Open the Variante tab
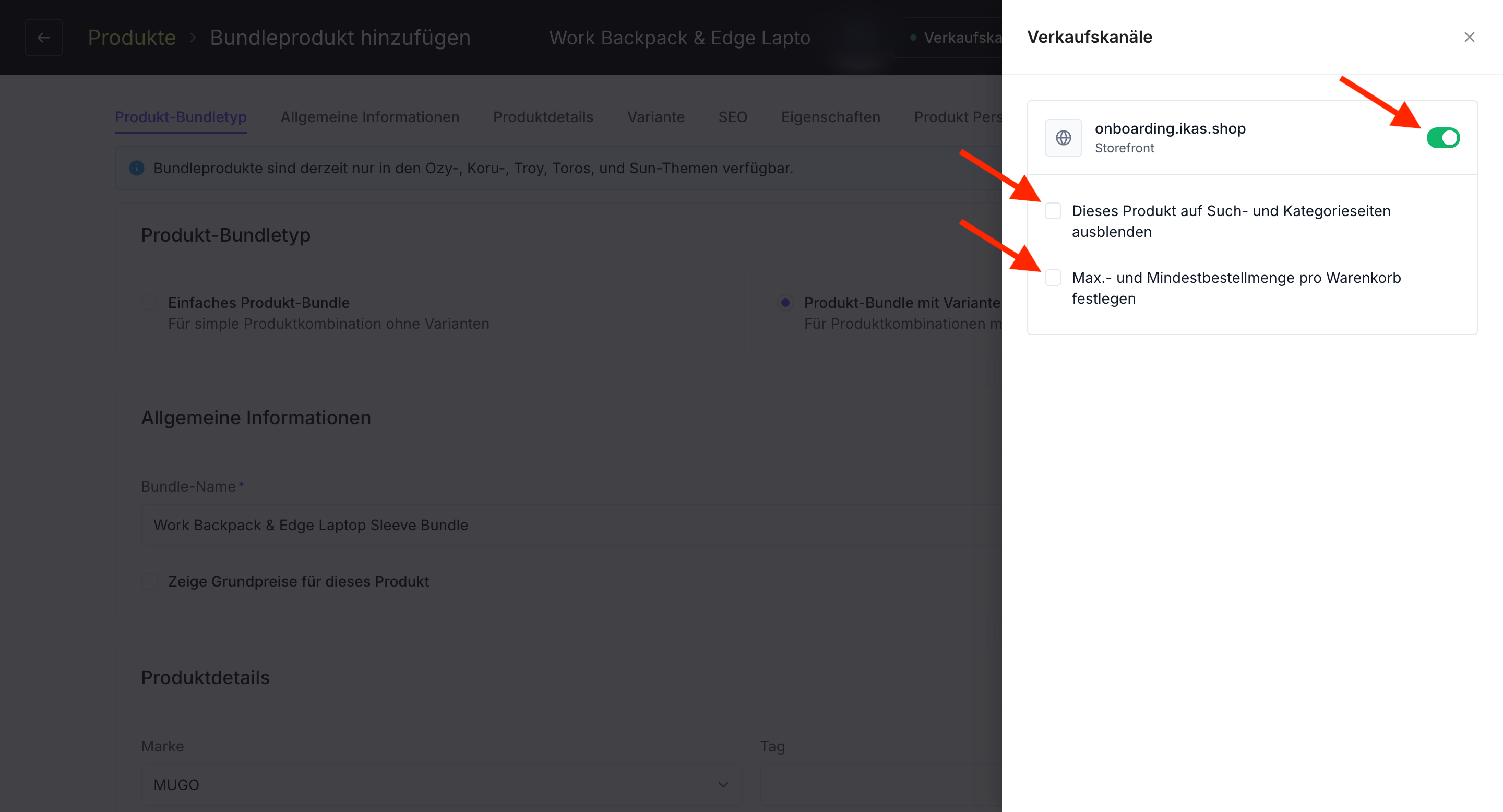Image resolution: width=1503 pixels, height=812 pixels. [x=656, y=117]
